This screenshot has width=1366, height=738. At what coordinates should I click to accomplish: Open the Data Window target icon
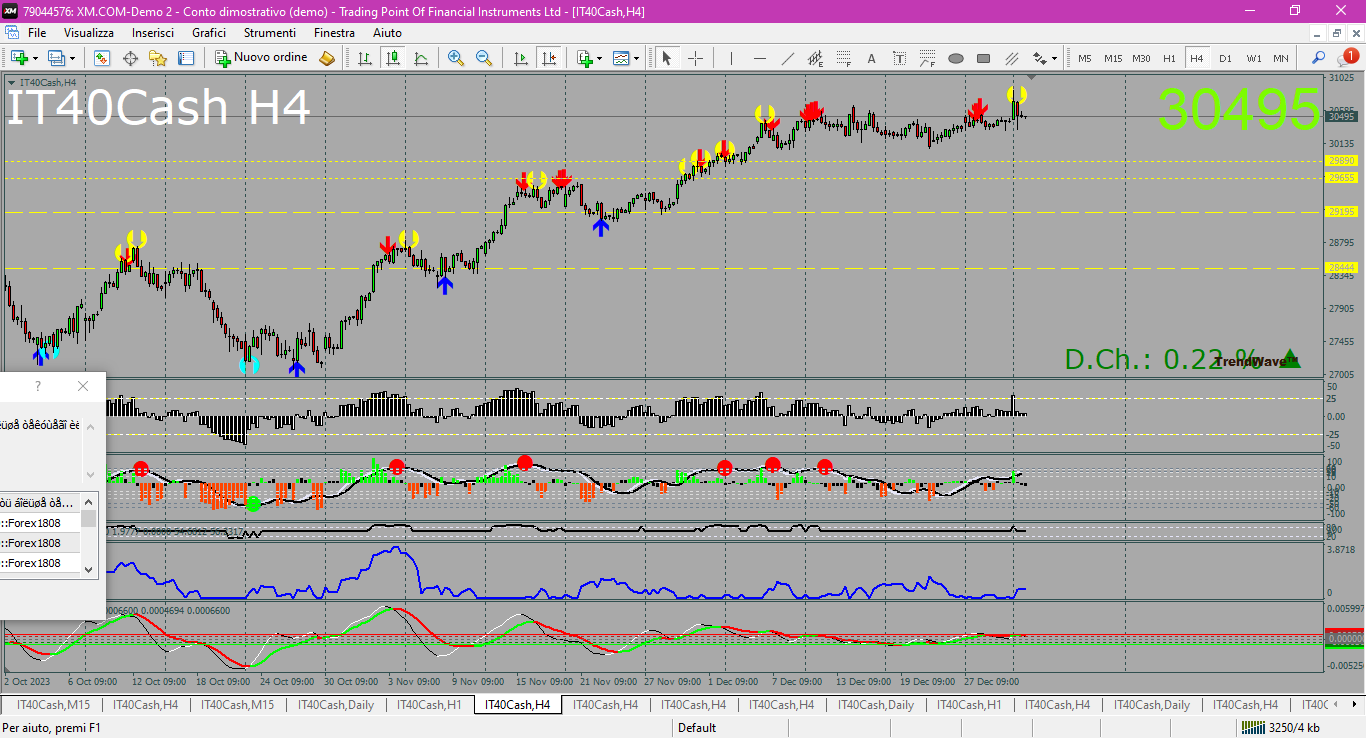pos(130,58)
